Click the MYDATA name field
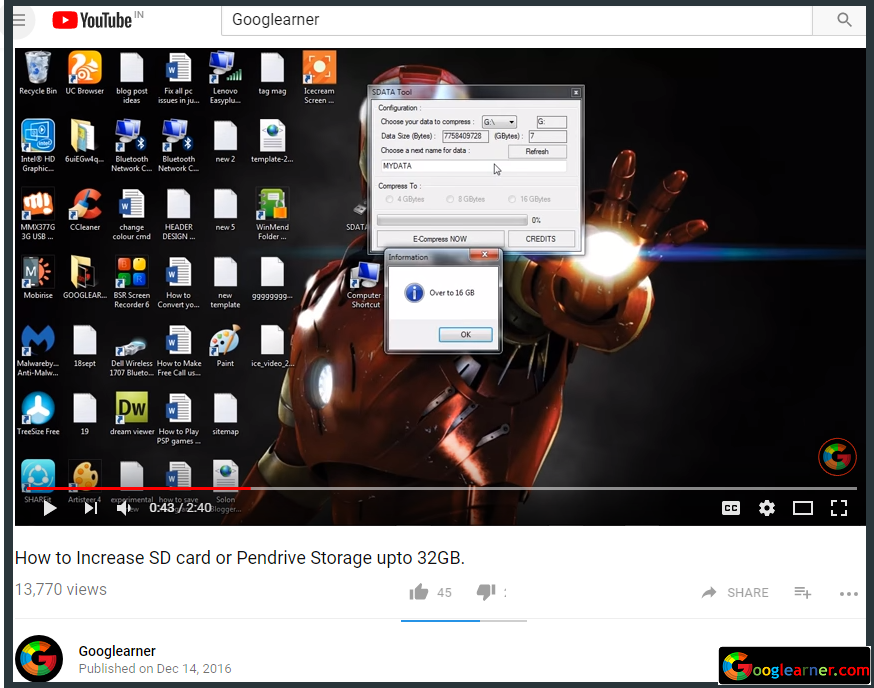 click(x=473, y=166)
